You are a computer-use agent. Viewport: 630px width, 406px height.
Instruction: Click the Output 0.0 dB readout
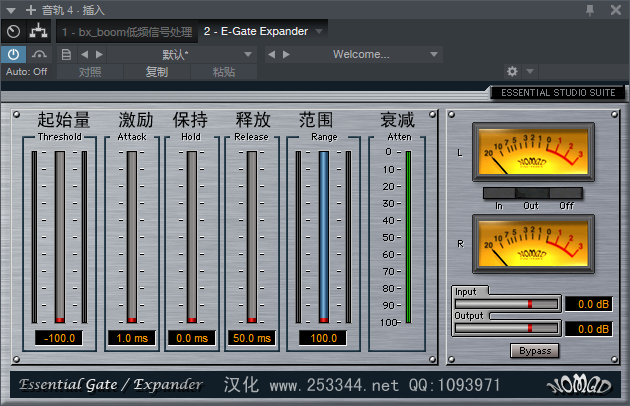[x=589, y=329]
